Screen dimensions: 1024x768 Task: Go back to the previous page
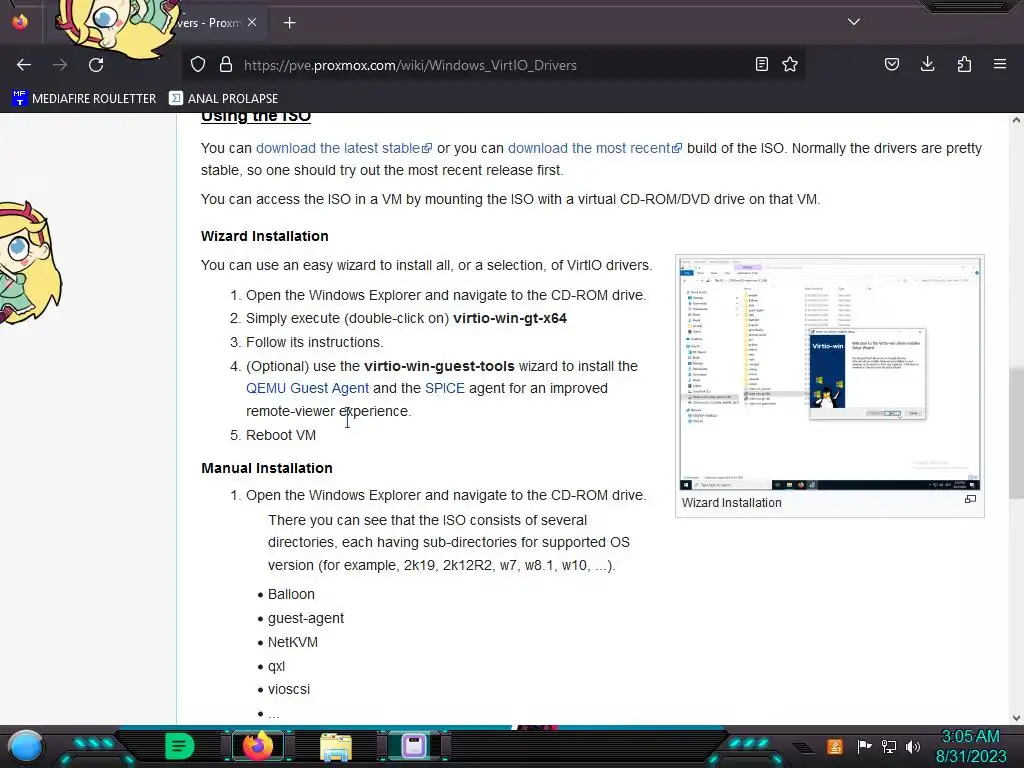tap(24, 65)
